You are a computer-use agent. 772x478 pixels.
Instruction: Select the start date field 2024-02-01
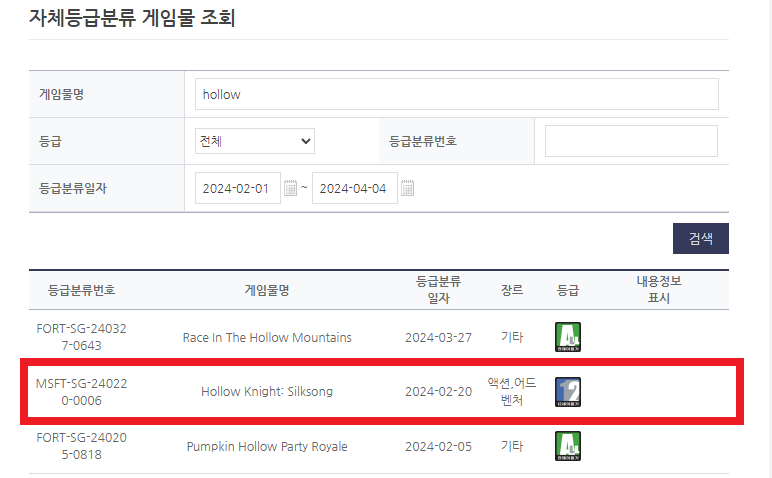(x=237, y=189)
